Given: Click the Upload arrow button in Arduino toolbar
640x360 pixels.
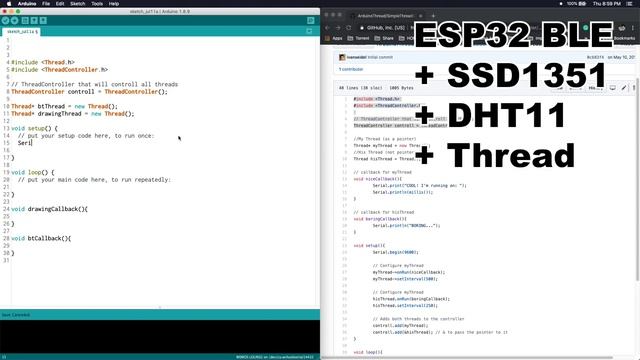Looking at the screenshot, I should (x=14, y=20).
